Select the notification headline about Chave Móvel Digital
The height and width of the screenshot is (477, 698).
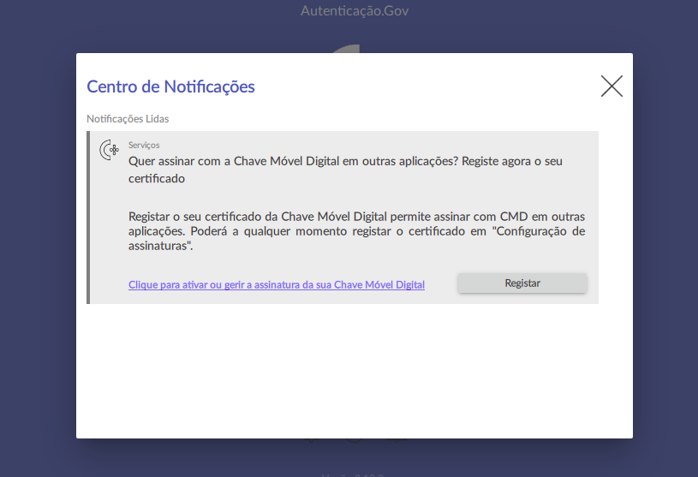tap(345, 170)
